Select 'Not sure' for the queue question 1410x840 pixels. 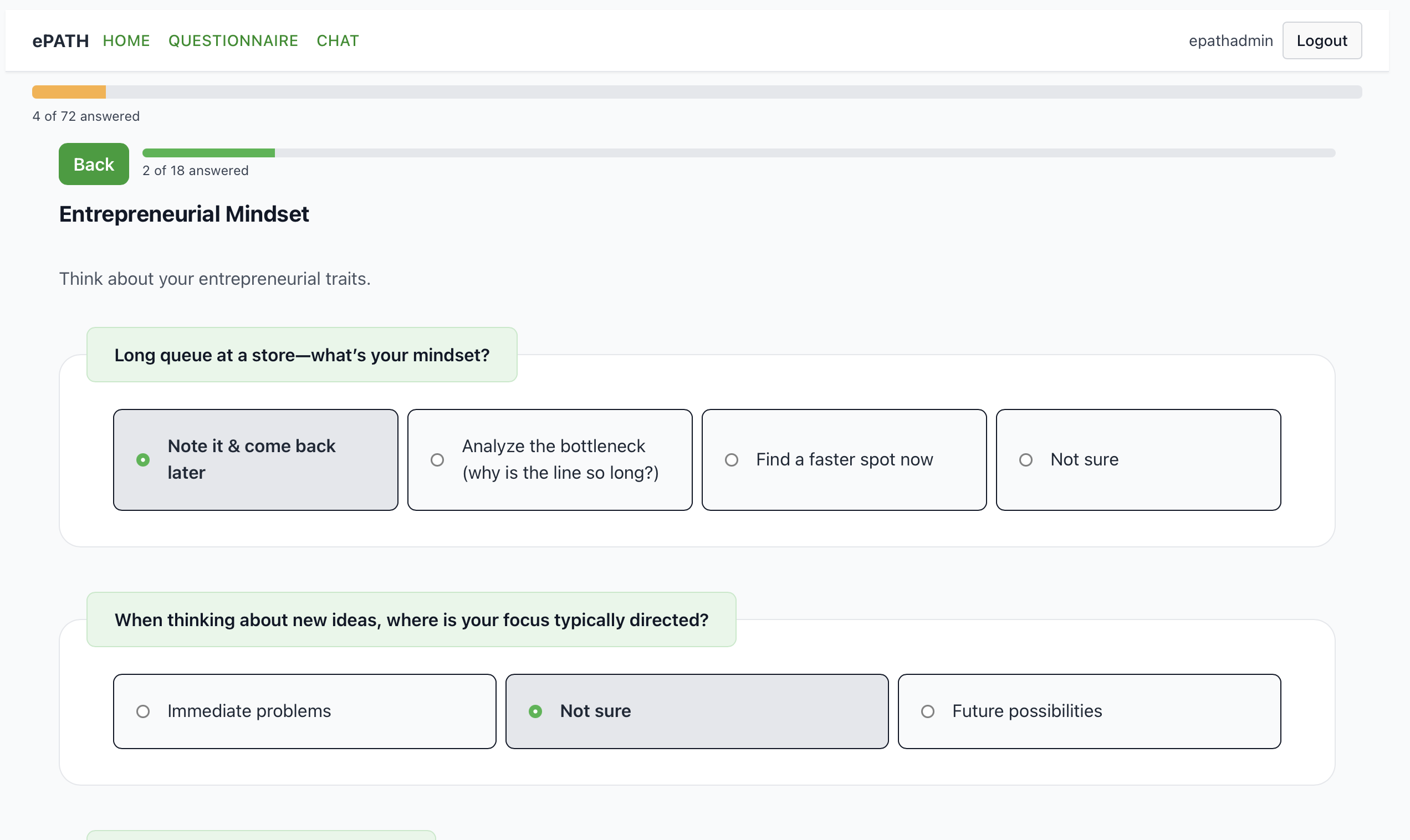point(1138,460)
